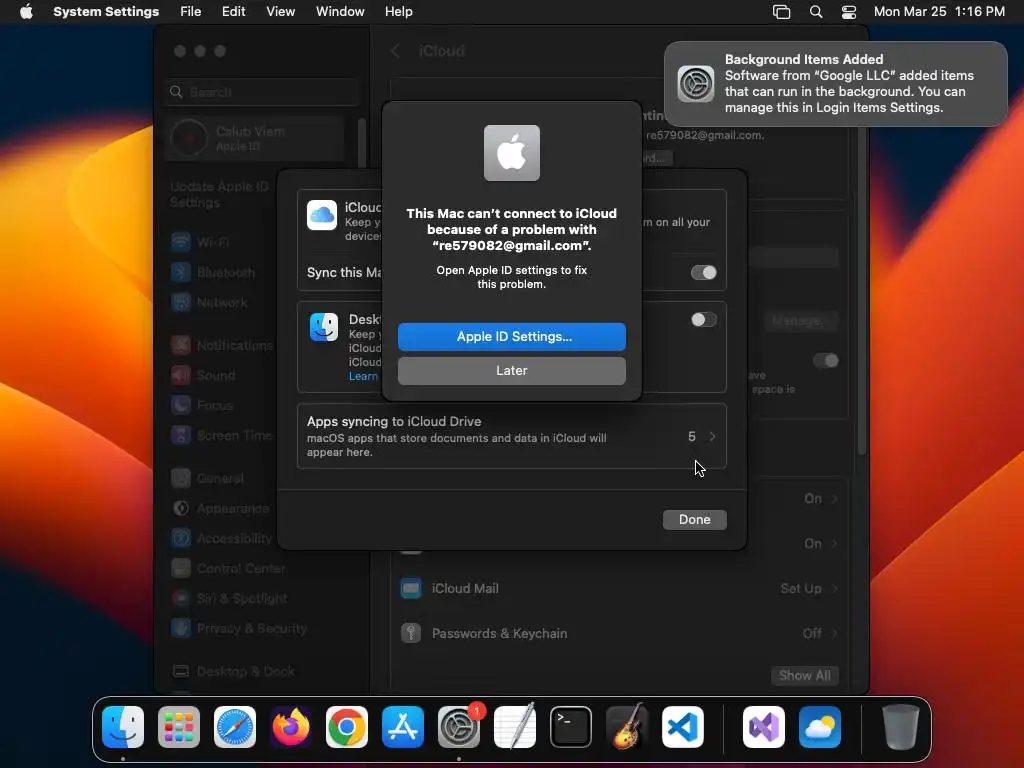Click Done in the iCloud Drive sheet
The image size is (1024, 768).
[694, 519]
